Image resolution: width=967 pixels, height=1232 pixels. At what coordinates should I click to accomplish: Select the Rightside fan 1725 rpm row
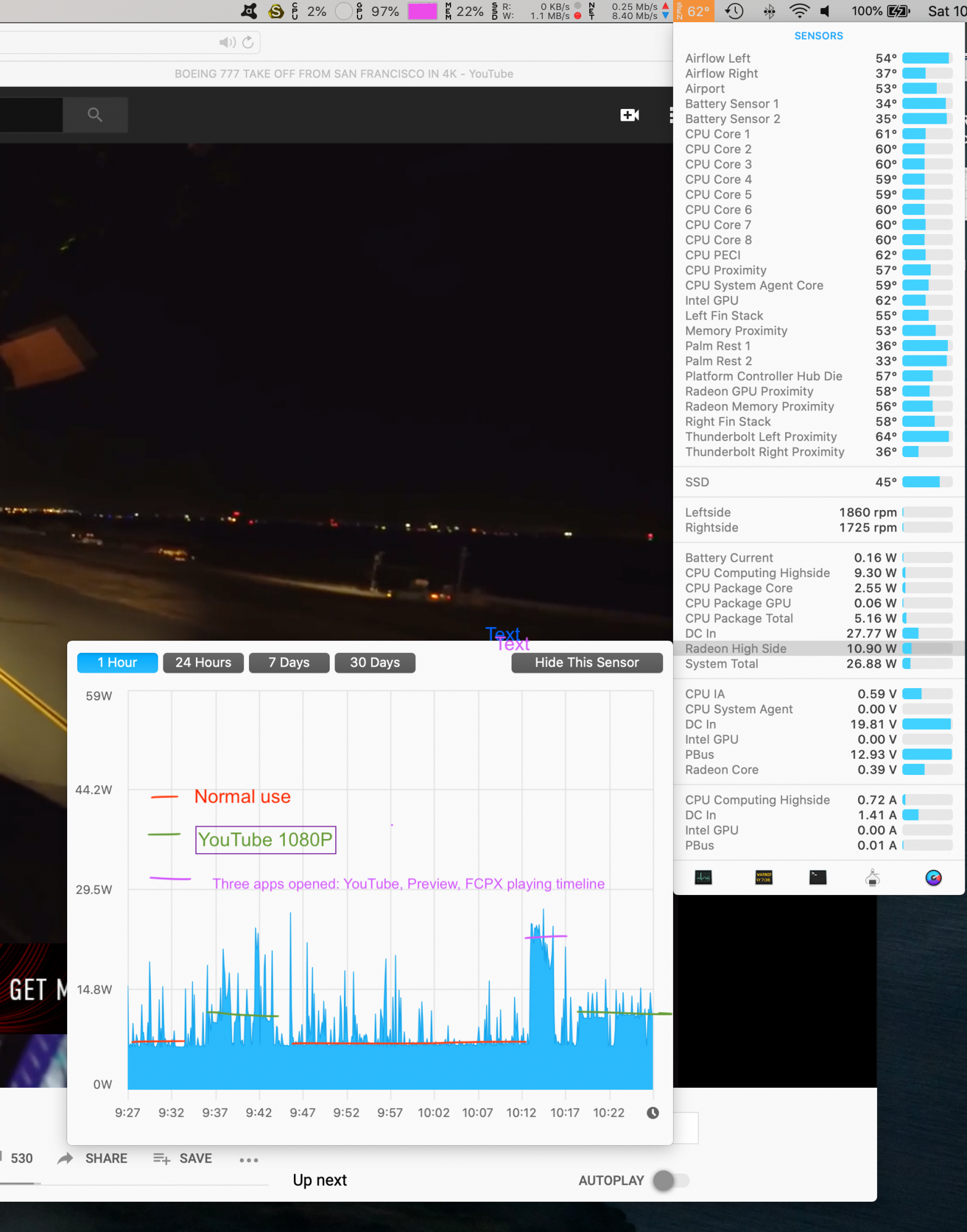coord(818,527)
